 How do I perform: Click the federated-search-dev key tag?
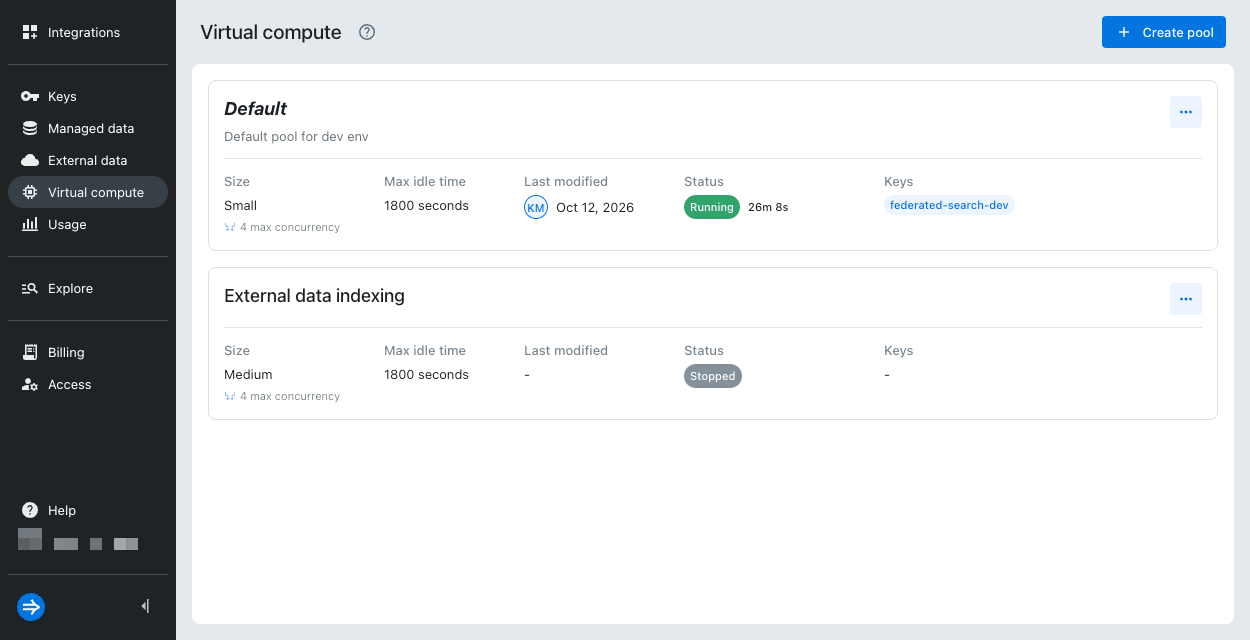point(949,206)
